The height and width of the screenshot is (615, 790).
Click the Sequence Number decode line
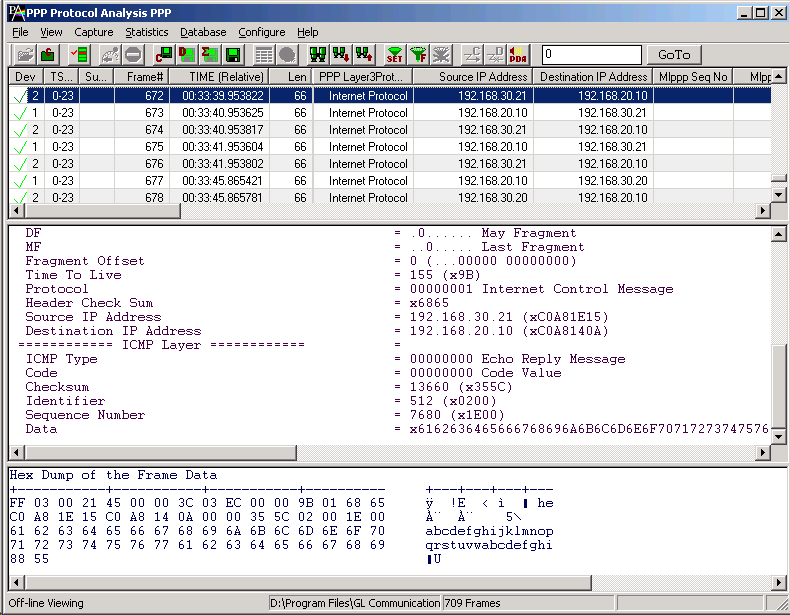(x=265, y=415)
